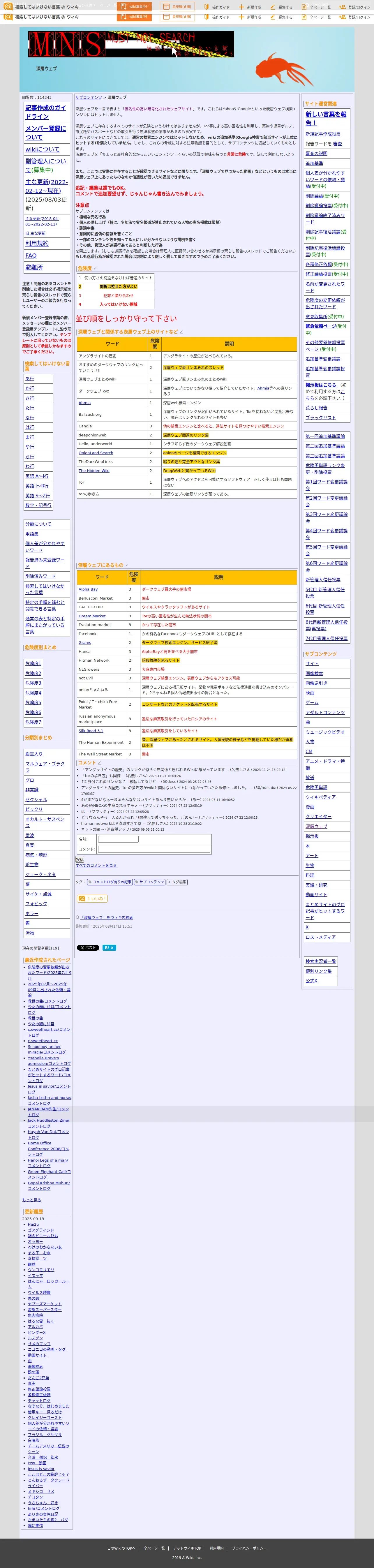This screenshot has width=374, height=1568.
Task: Click the 閲覧数：114343 counter text
Action: click(x=37, y=97)
